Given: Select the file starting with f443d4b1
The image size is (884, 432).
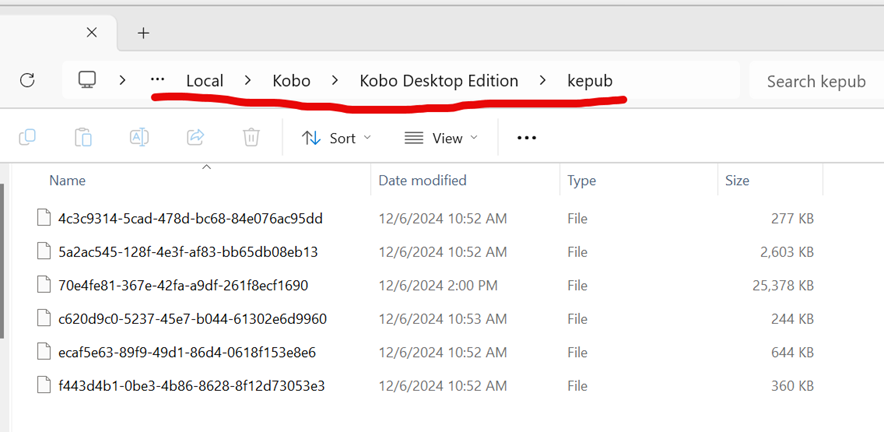Looking at the screenshot, I should pyautogui.click(x=191, y=385).
